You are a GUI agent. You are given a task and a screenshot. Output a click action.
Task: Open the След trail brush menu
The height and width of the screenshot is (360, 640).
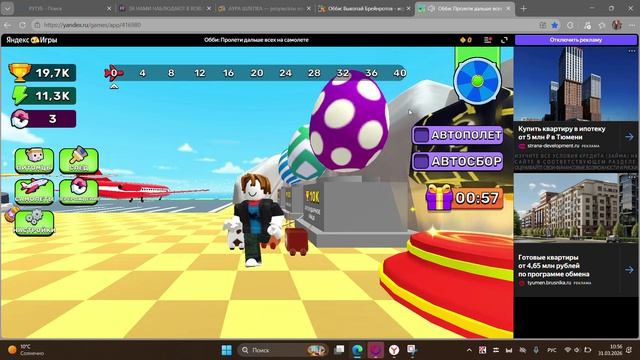79,160
